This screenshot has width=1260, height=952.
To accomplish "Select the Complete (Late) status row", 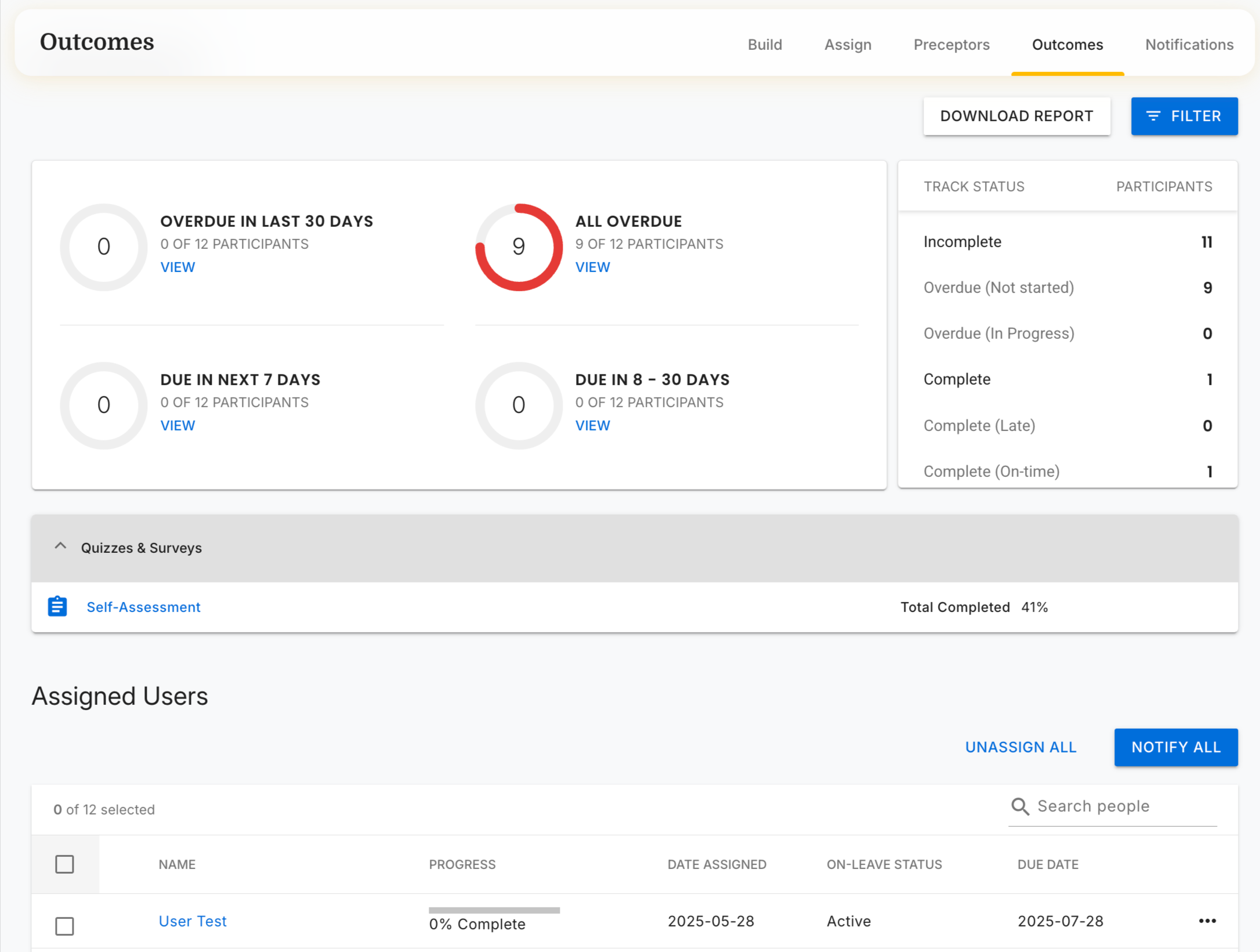I will tap(1067, 425).
